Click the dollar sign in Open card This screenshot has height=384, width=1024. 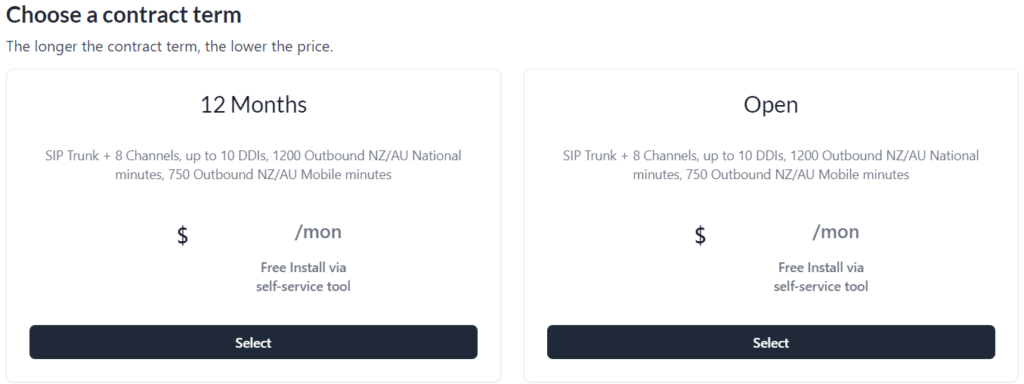coord(700,234)
